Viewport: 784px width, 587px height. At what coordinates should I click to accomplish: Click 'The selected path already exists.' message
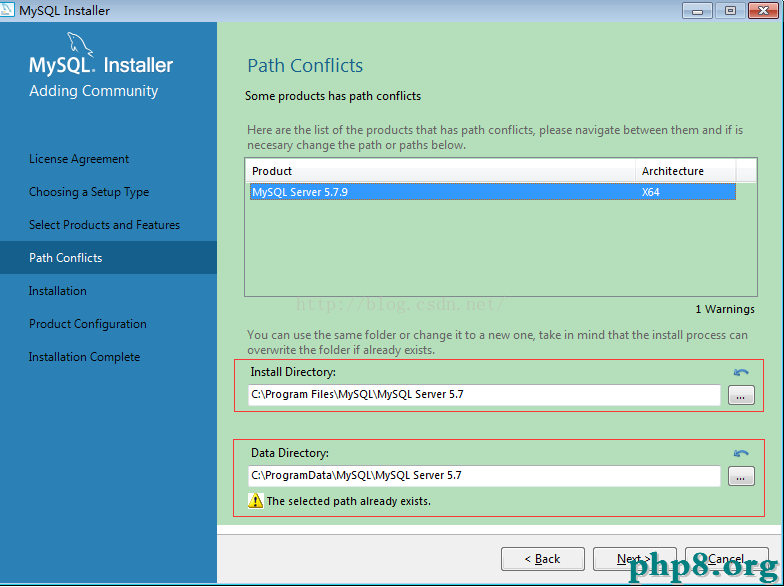[x=348, y=501]
